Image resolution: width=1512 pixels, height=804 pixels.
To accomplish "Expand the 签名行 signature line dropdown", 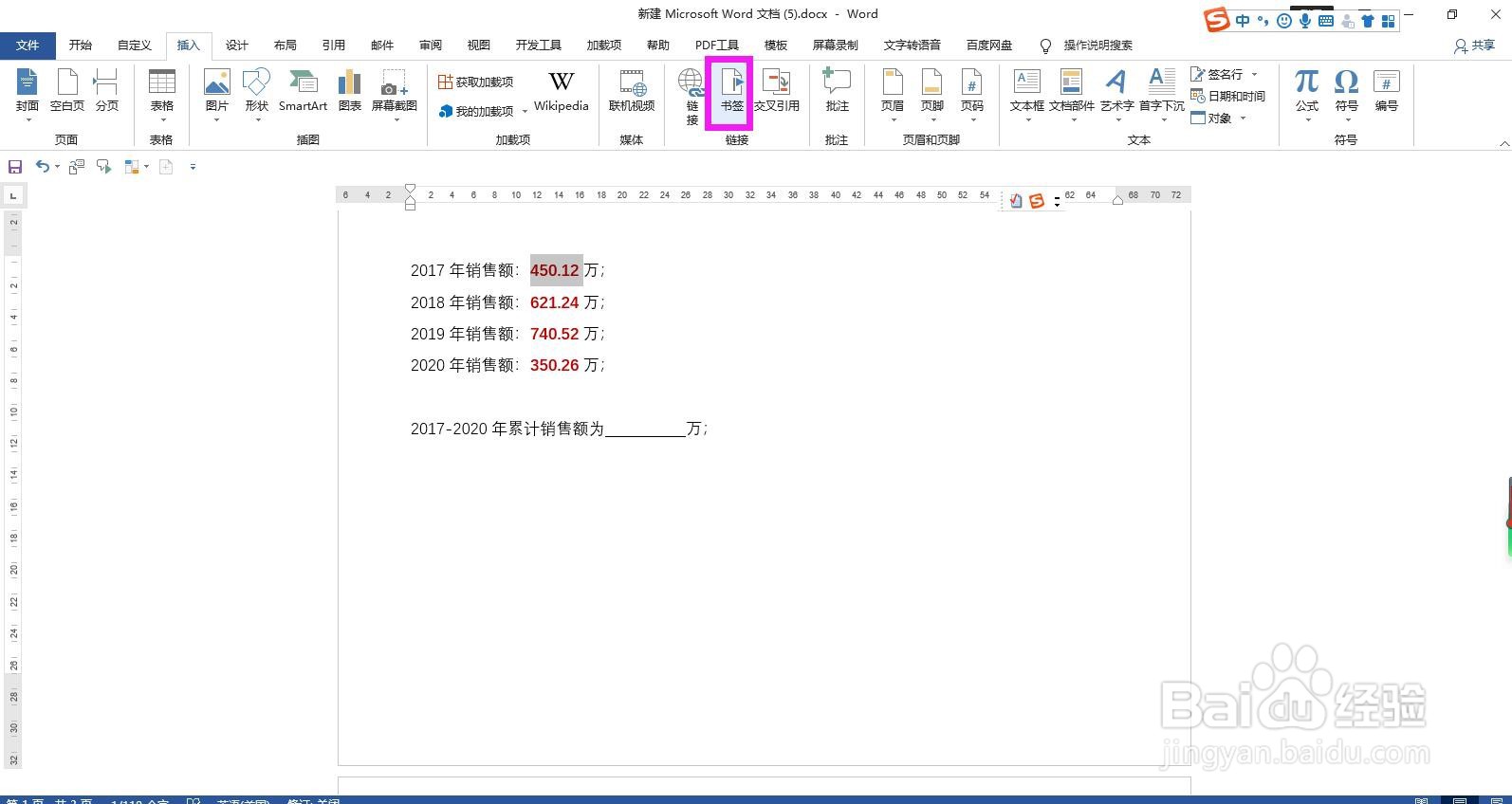I will [x=1255, y=74].
